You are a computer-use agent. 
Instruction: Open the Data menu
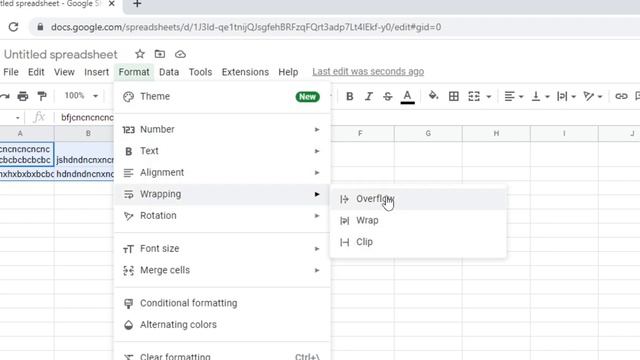(169, 72)
